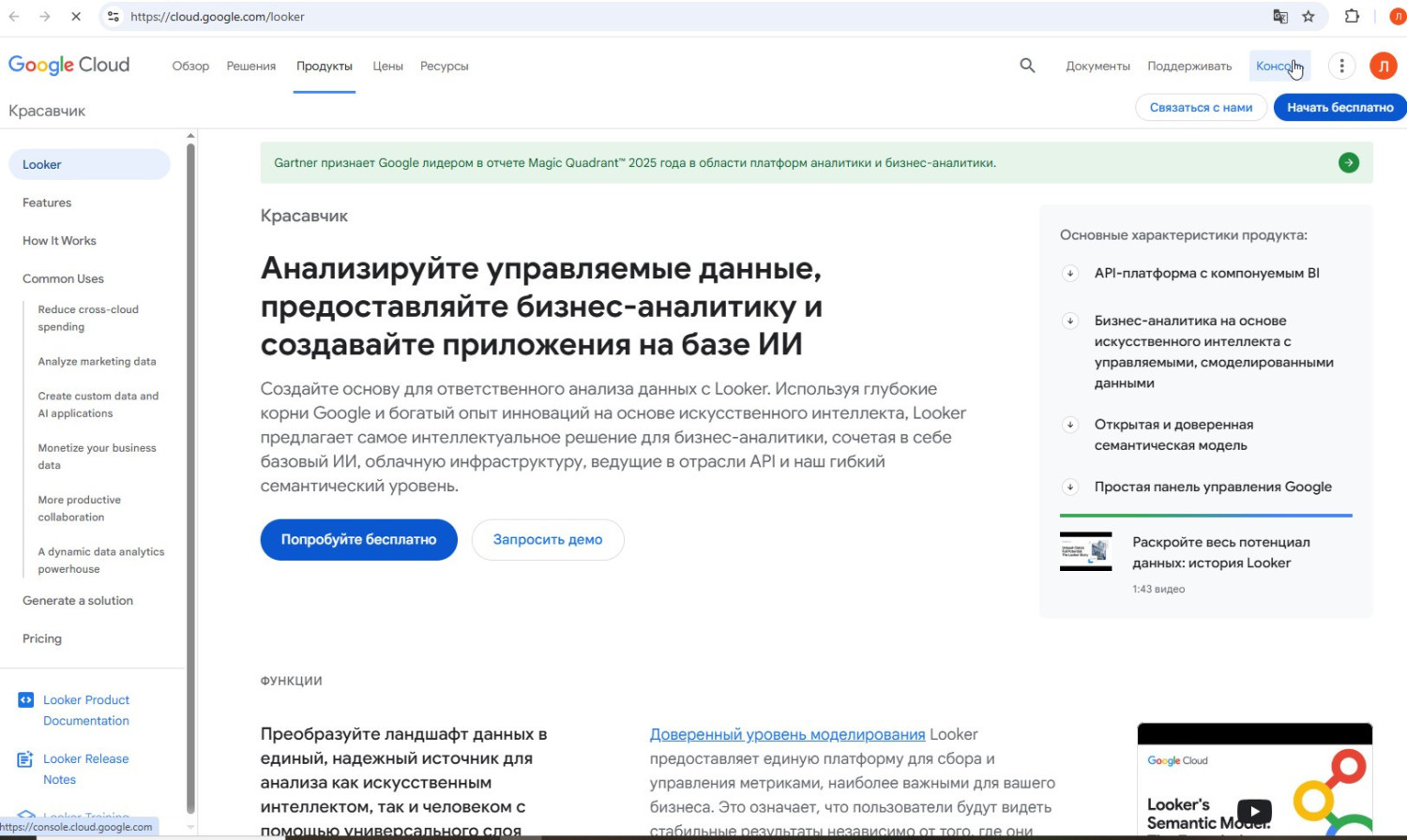Expand Открытая и доверенная семантическая модель item

coord(1070,425)
